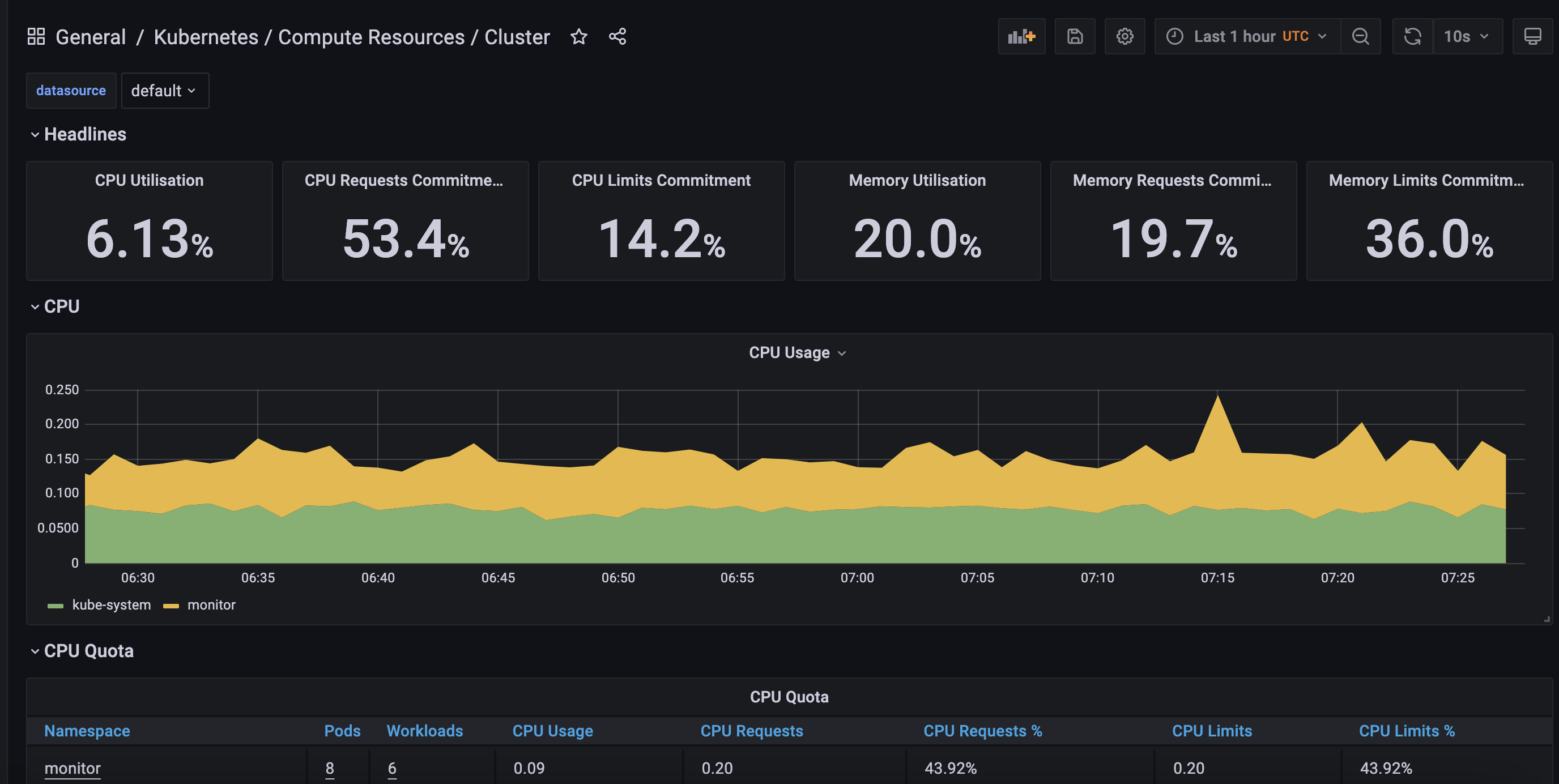Collapse the CPU Quota row
This screenshot has width=1559, height=784.
[88, 651]
